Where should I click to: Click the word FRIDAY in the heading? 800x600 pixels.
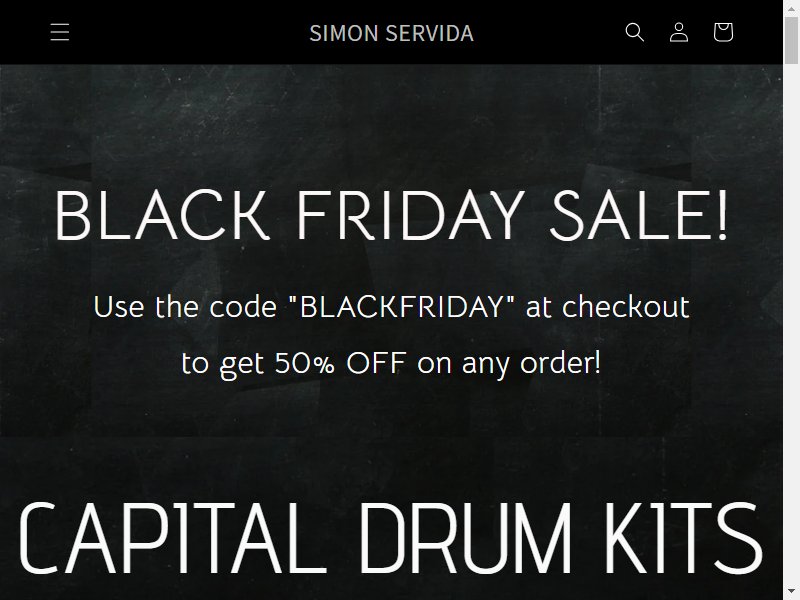pos(410,215)
